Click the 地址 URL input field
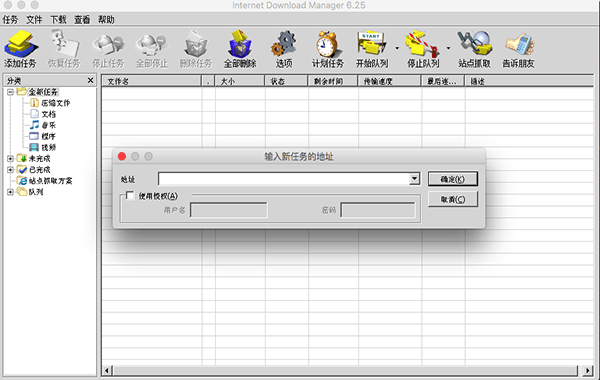The width and height of the screenshot is (600, 380). click(x=284, y=179)
